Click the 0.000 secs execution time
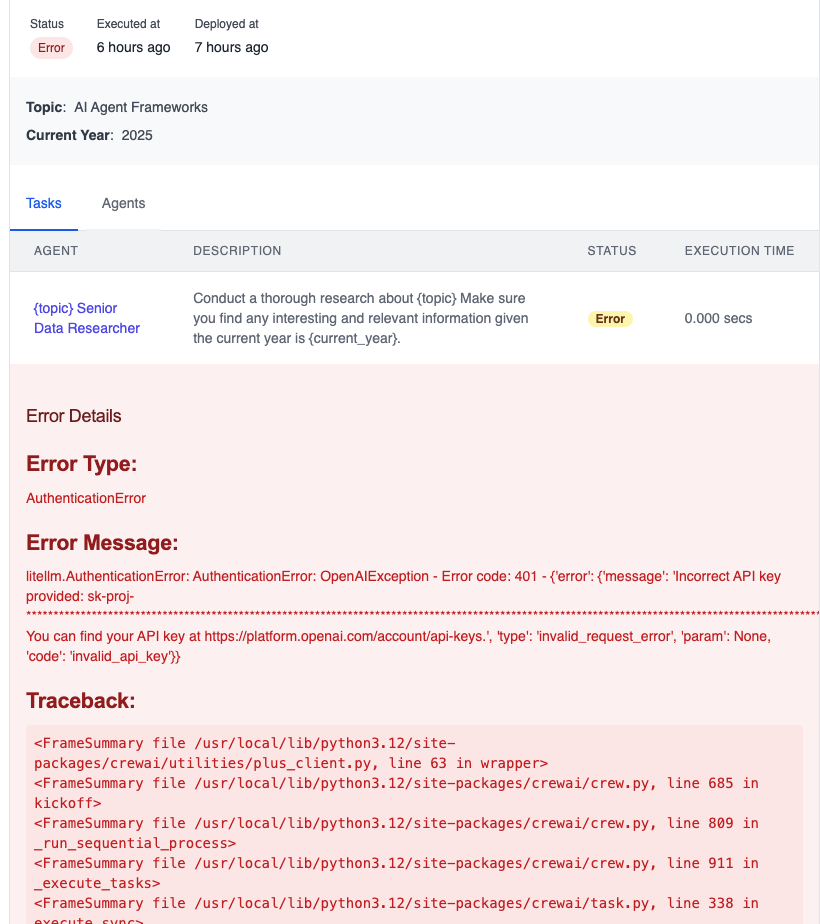The image size is (820, 924). 718,319
